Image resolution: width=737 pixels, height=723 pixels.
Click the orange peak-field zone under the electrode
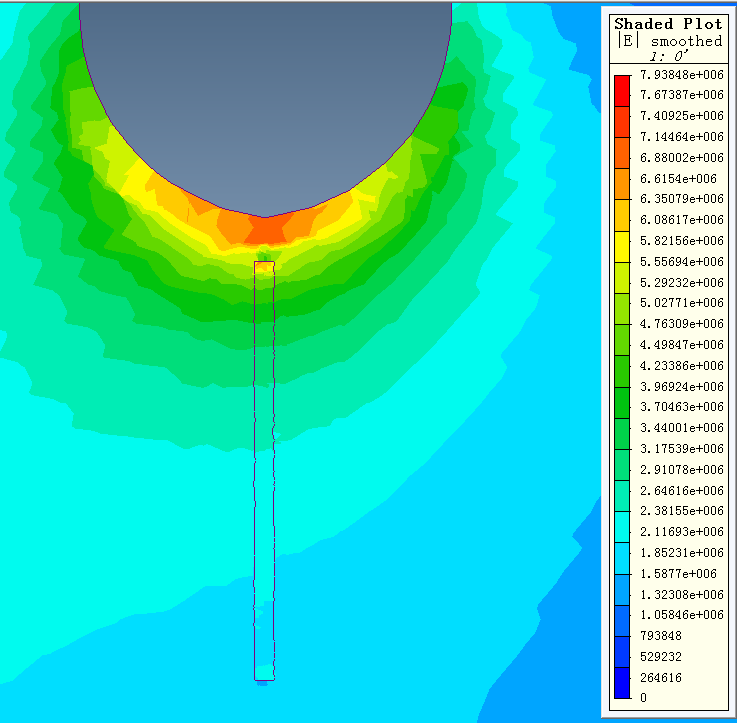click(x=265, y=229)
